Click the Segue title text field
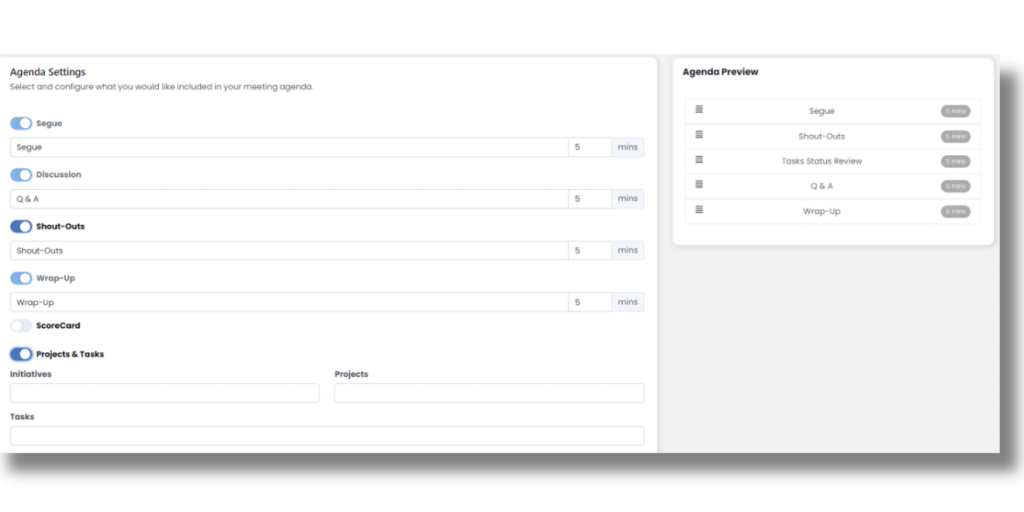This screenshot has height=512, width=1024. 289,148
